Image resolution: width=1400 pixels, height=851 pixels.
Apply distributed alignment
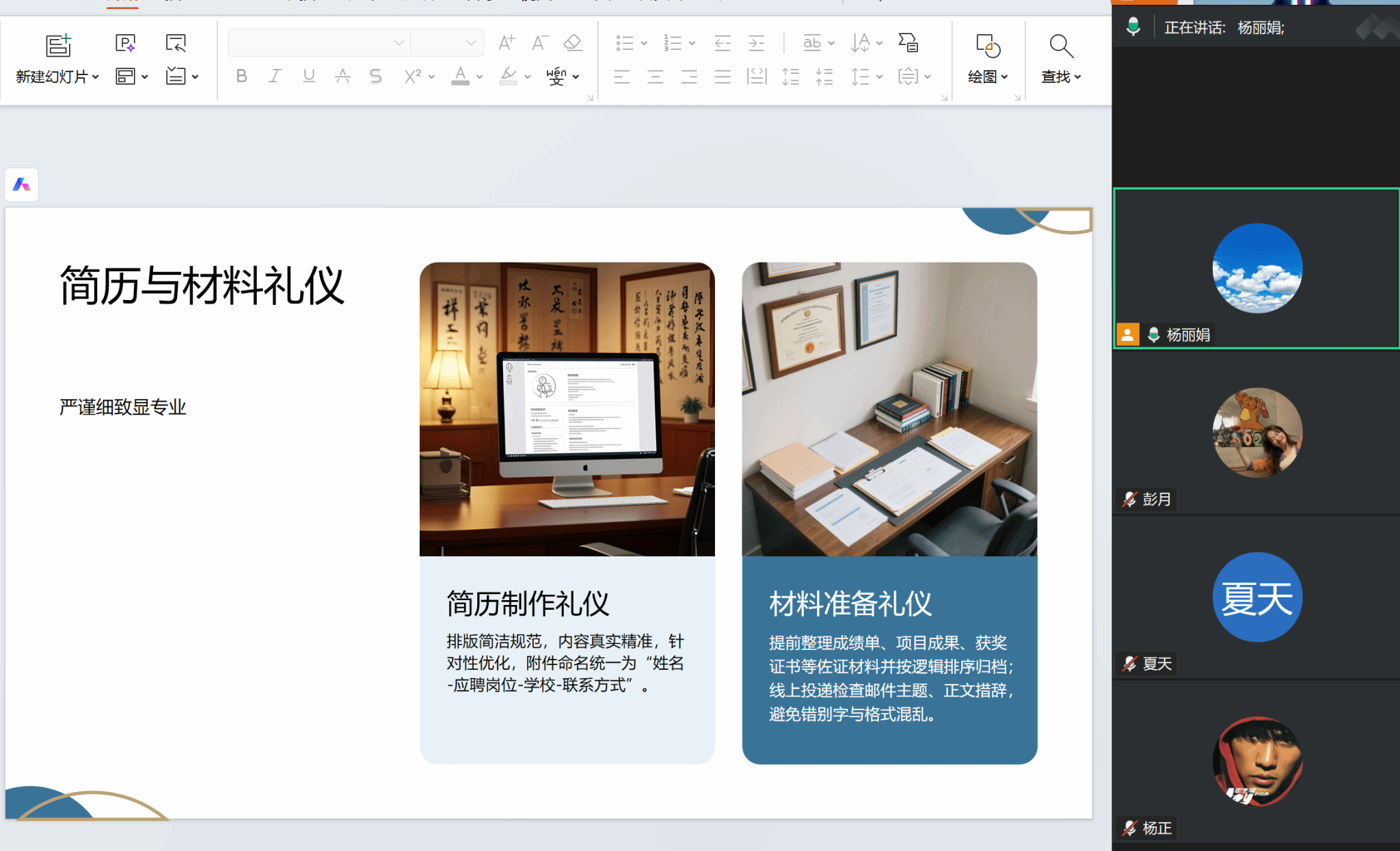757,76
